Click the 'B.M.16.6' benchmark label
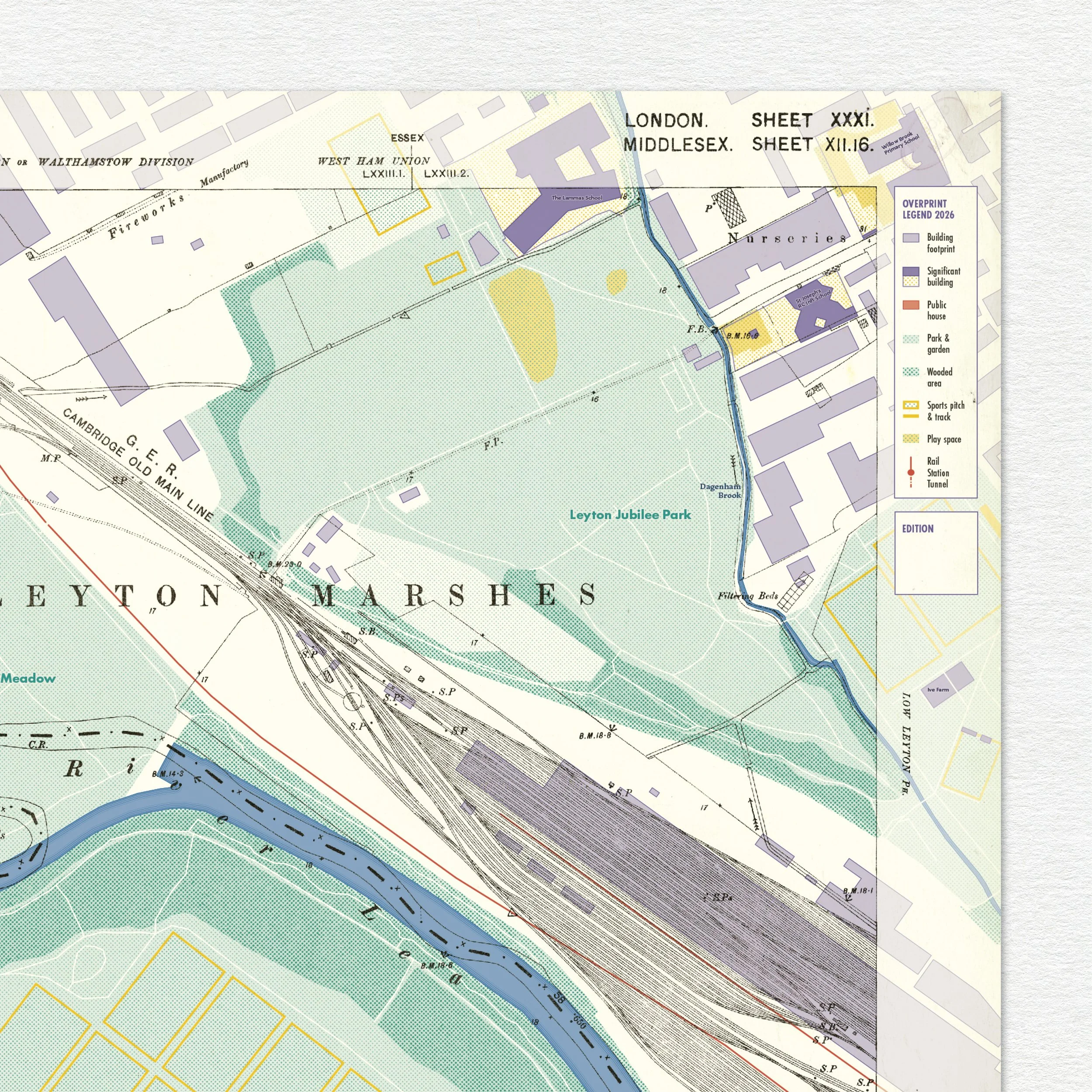The image size is (1092, 1092). (x=742, y=336)
